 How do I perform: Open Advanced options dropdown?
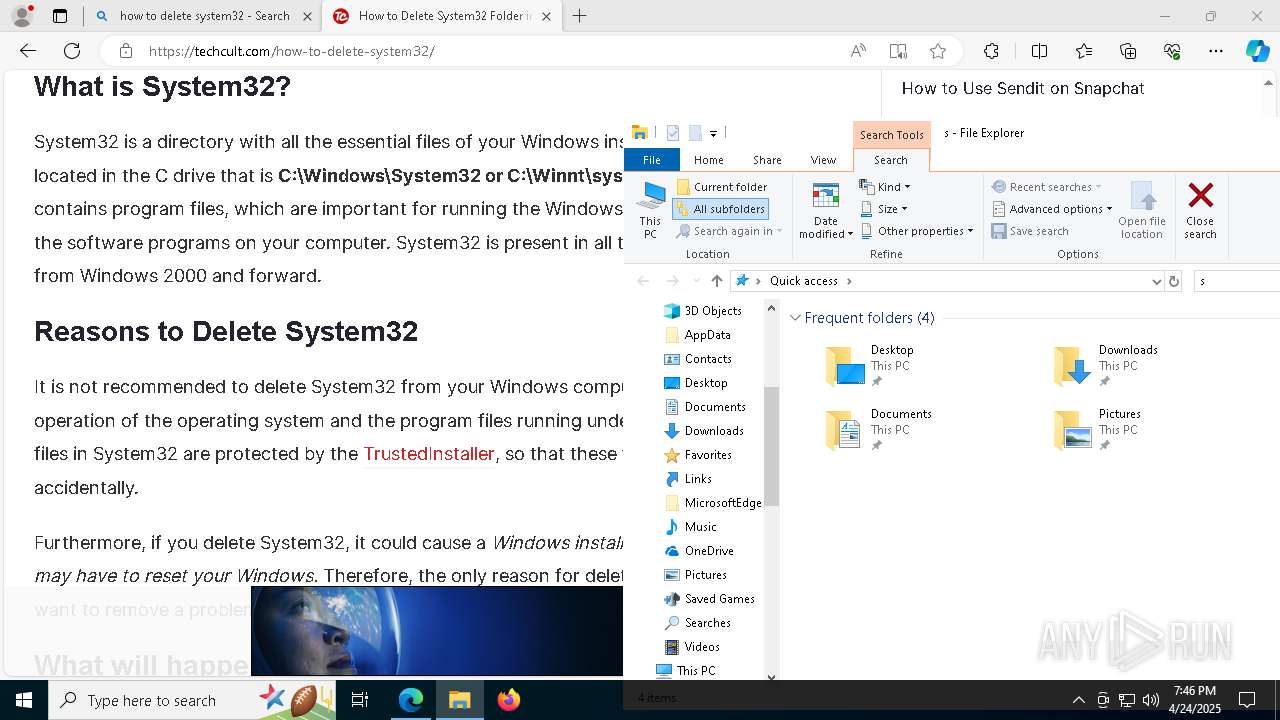coord(1052,209)
